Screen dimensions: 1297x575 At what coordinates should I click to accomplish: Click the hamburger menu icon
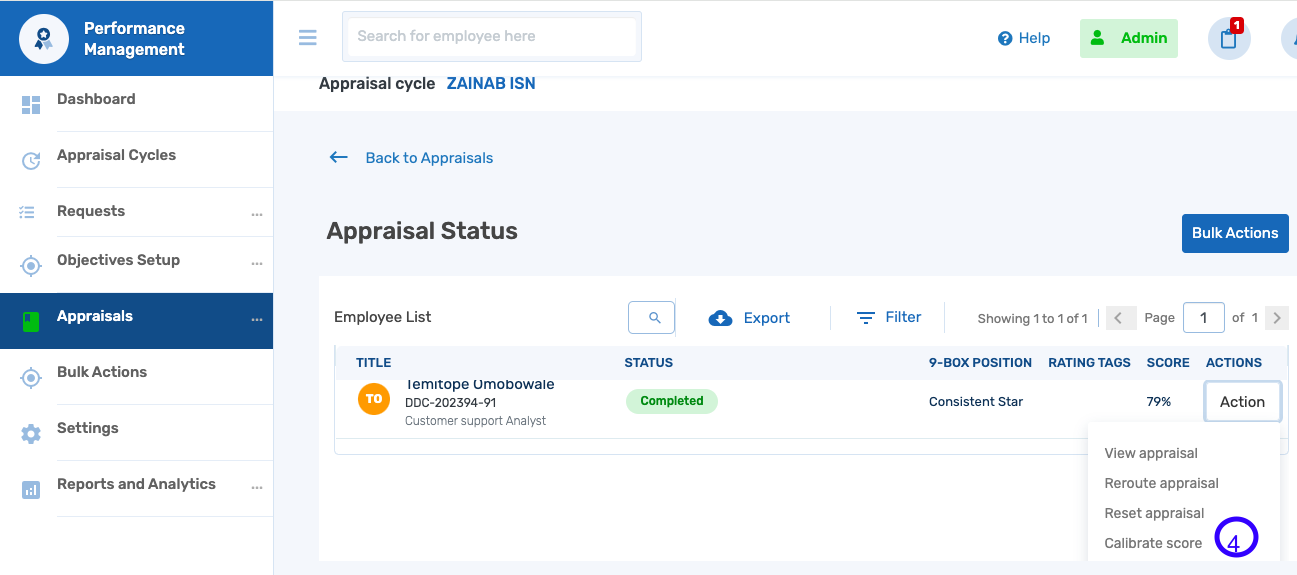point(308,38)
